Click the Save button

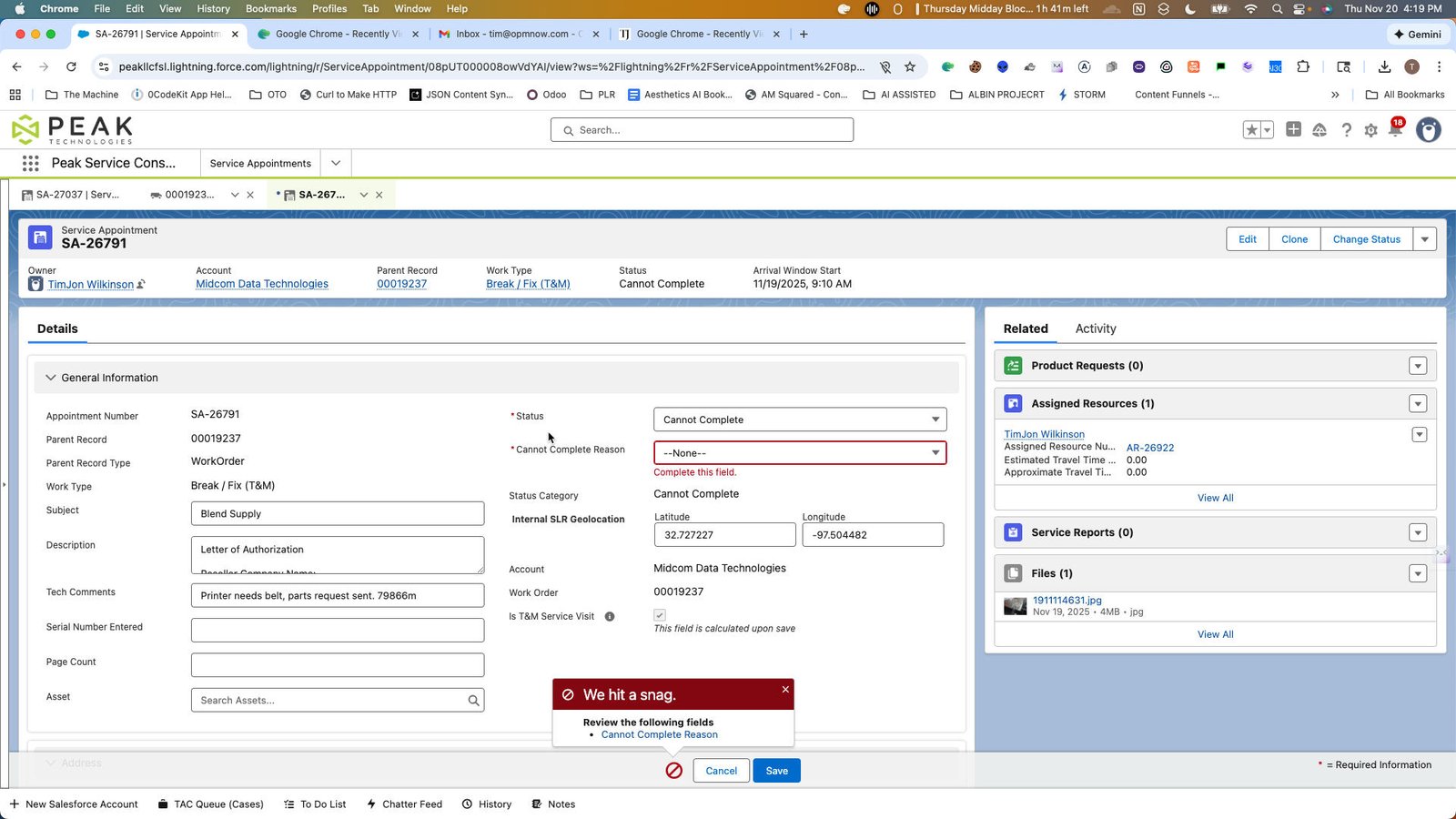[776, 771]
